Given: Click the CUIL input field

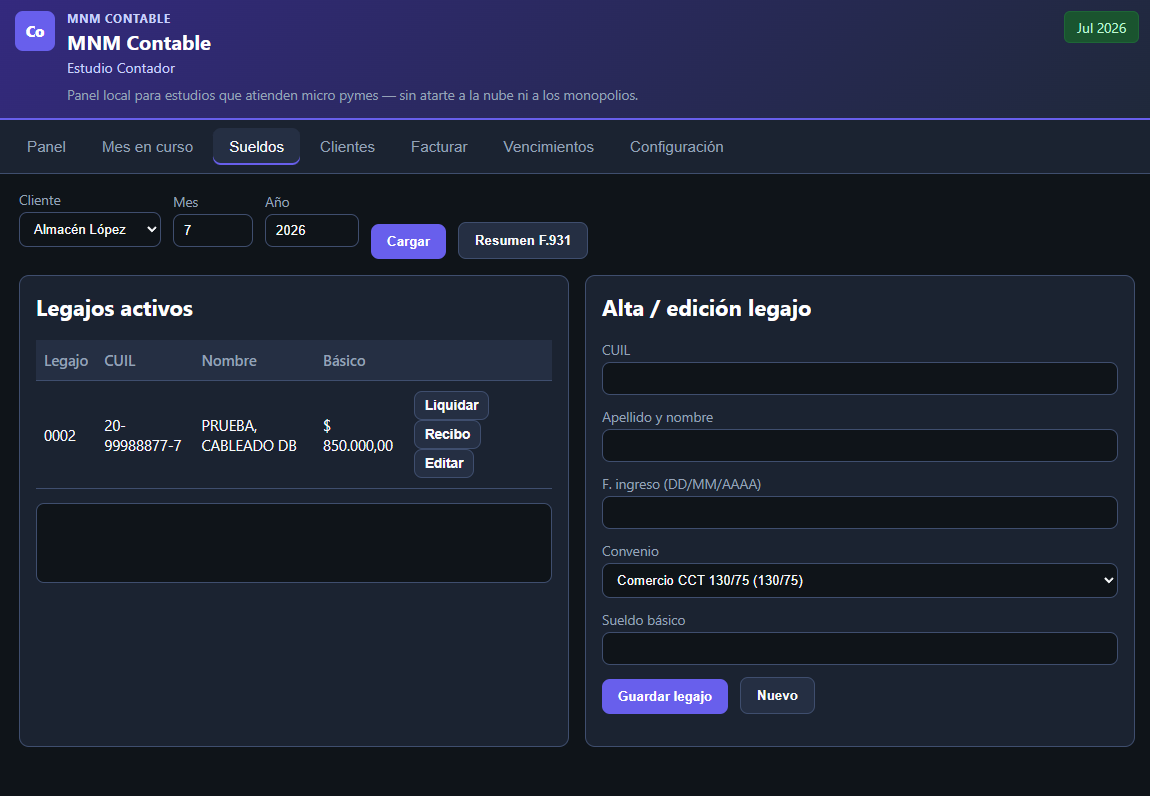Looking at the screenshot, I should tap(860, 379).
